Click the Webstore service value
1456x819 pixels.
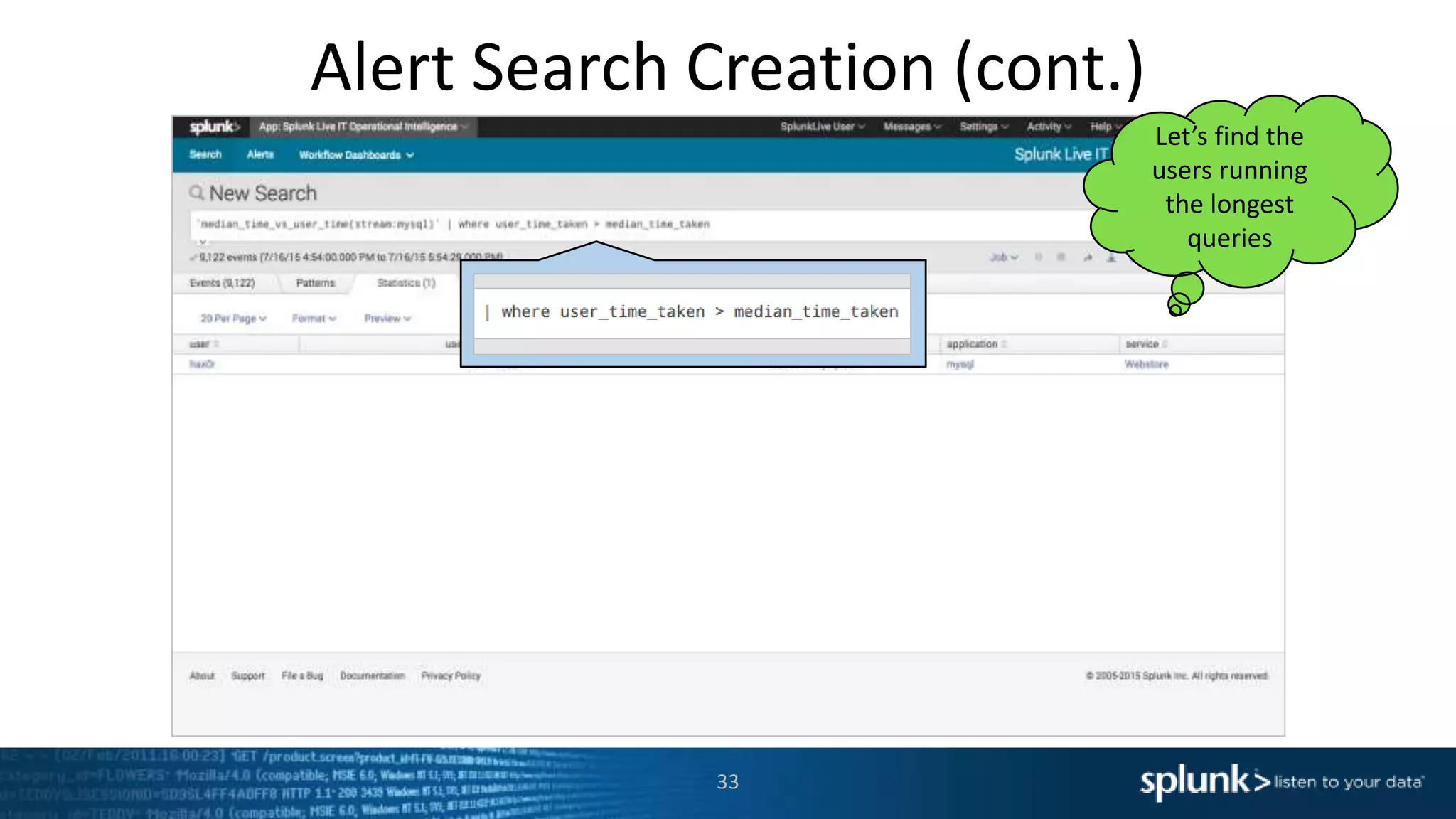pyautogui.click(x=1146, y=364)
